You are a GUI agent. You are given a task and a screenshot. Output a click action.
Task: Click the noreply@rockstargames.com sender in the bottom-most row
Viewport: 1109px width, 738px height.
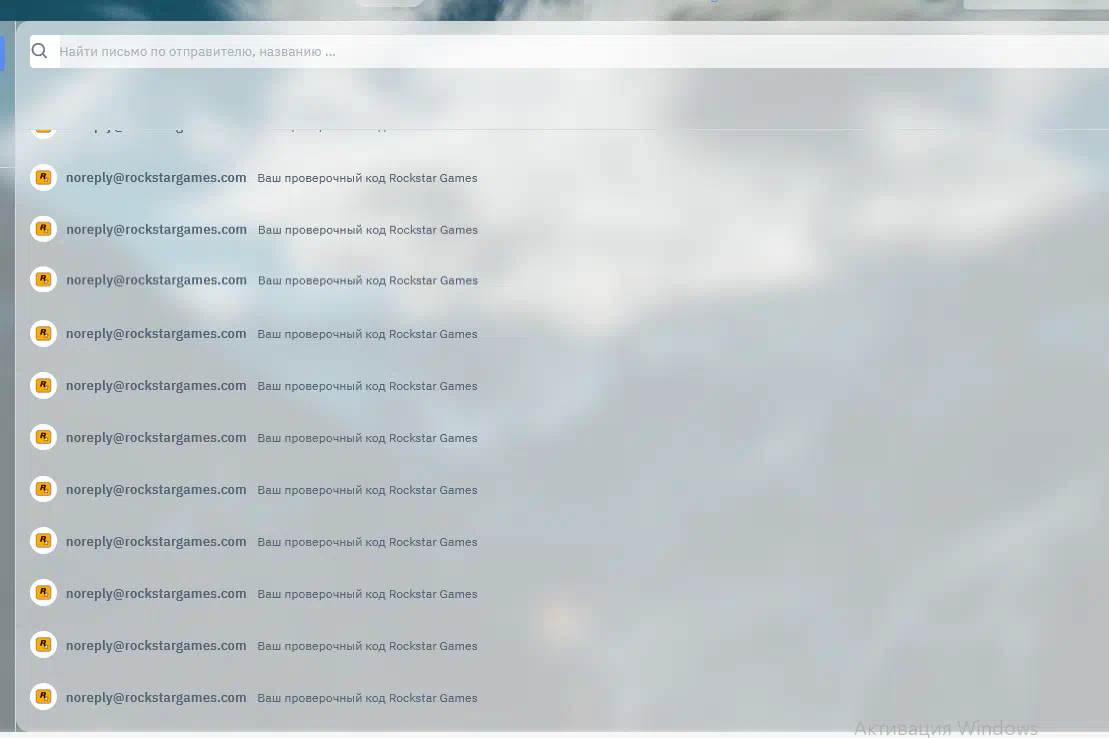point(156,698)
